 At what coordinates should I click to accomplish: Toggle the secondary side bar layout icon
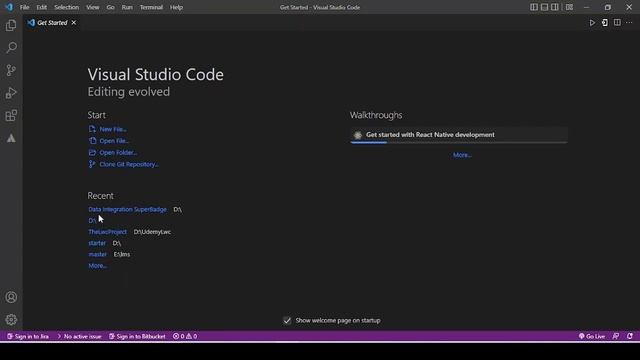(555, 7)
